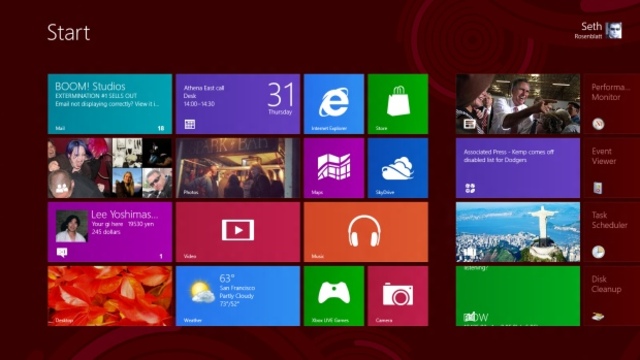Open Travel tile showing Rio statue
The image size is (640, 360).
pos(518,232)
